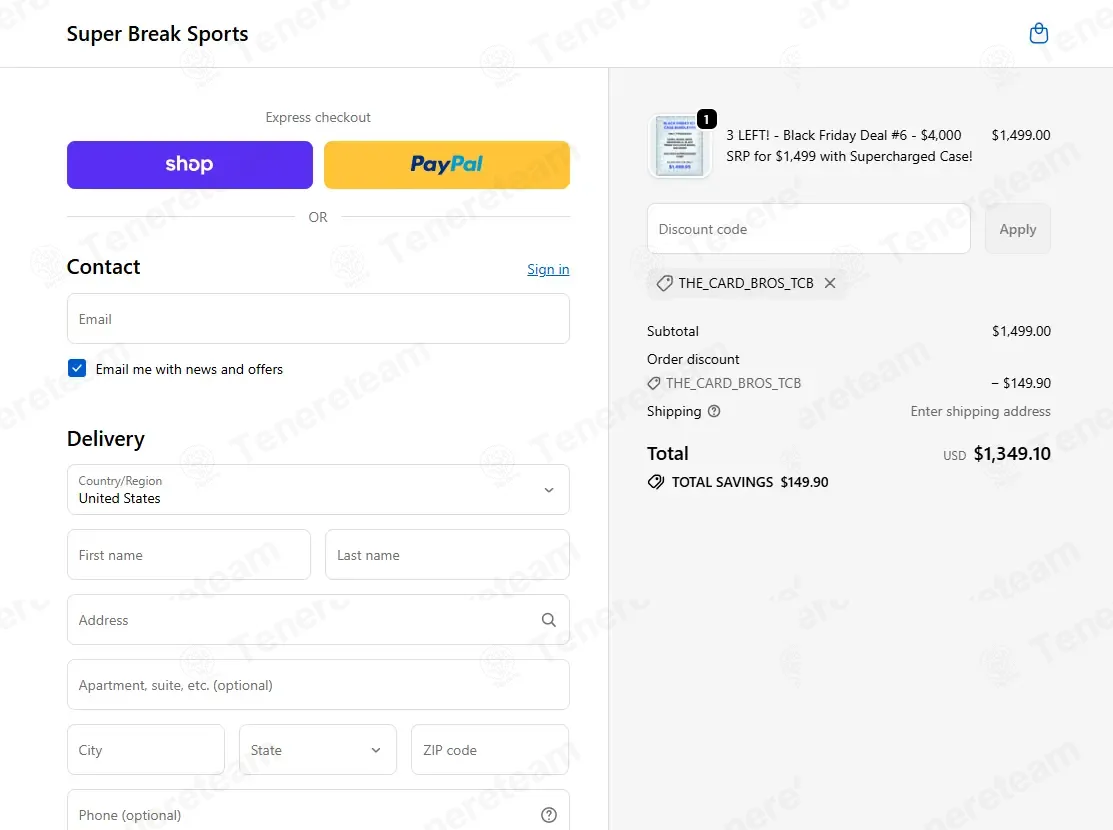Focus the Phone (optional) field
This screenshot has height=830, width=1113.
pos(318,810)
